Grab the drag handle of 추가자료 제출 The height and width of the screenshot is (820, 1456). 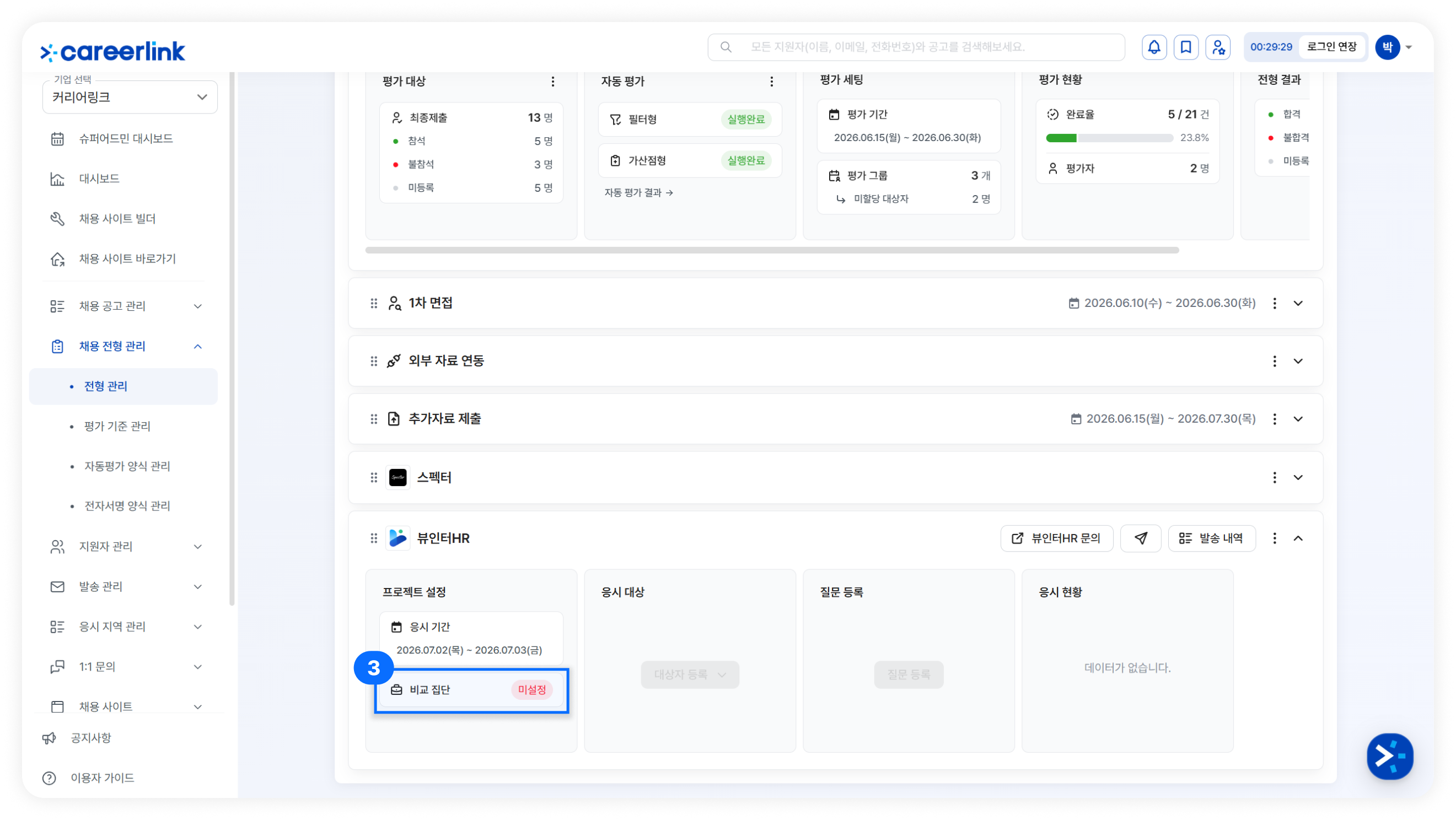tap(374, 419)
